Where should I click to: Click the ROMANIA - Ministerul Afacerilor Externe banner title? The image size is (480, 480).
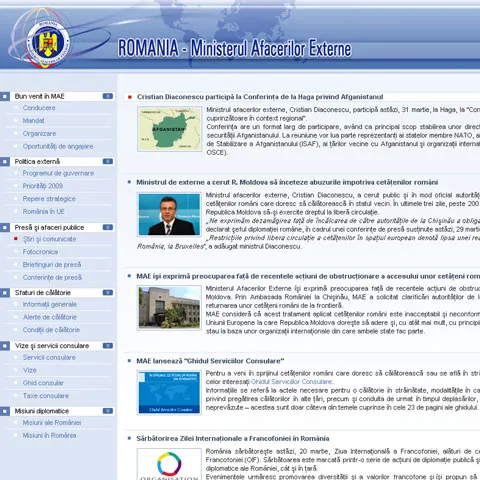tap(235, 49)
